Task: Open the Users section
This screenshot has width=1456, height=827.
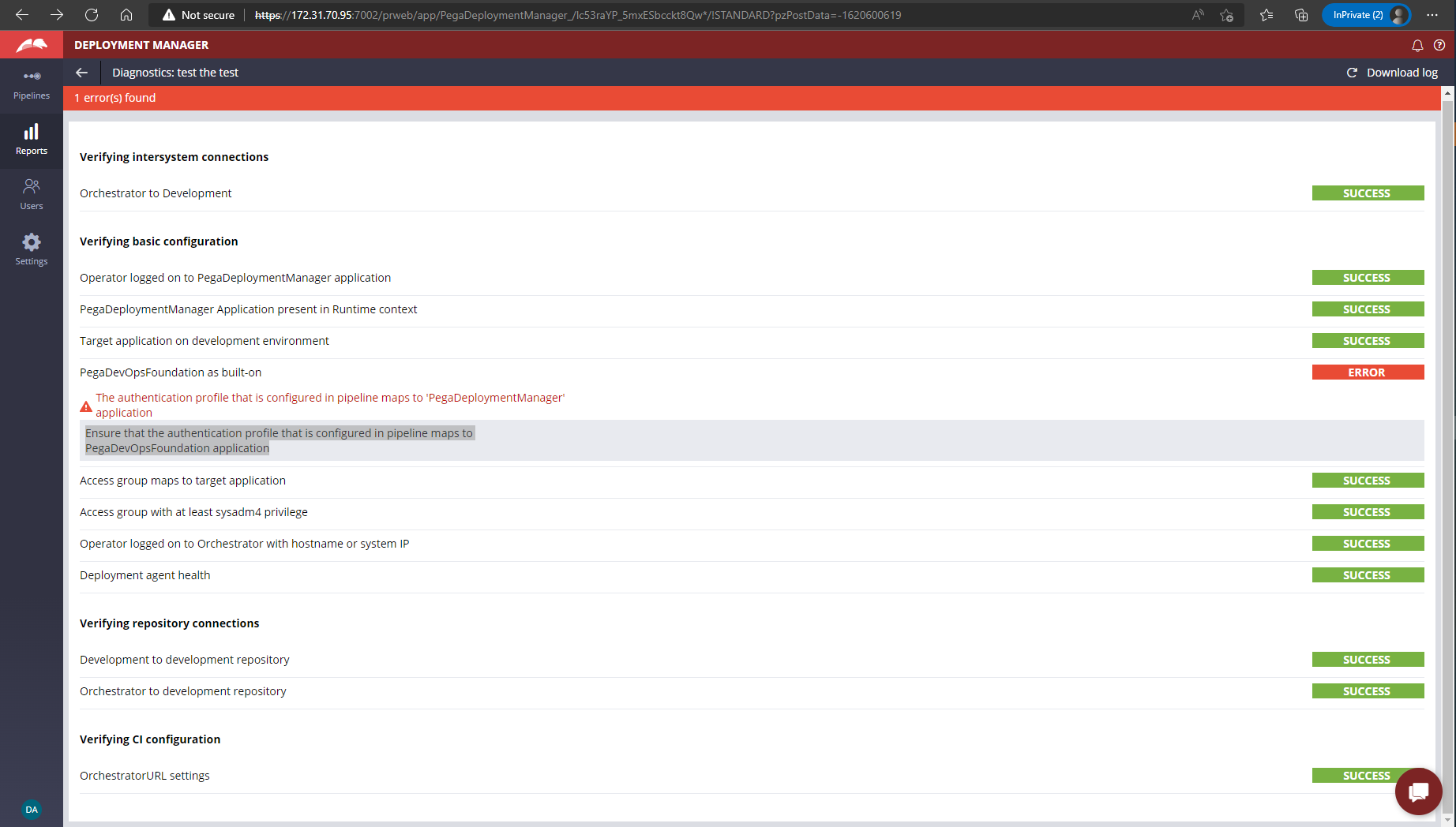Action: tap(31, 194)
